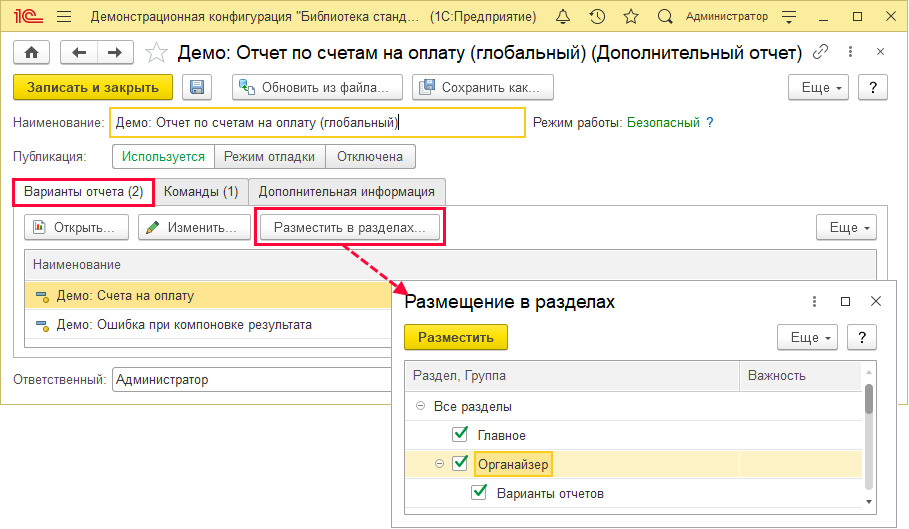The height and width of the screenshot is (529, 909).
Task: Click into Ответственный field
Action: (x=252, y=380)
